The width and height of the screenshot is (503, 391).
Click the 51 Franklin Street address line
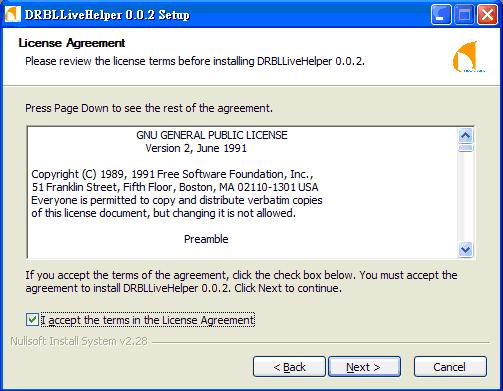pos(175,187)
